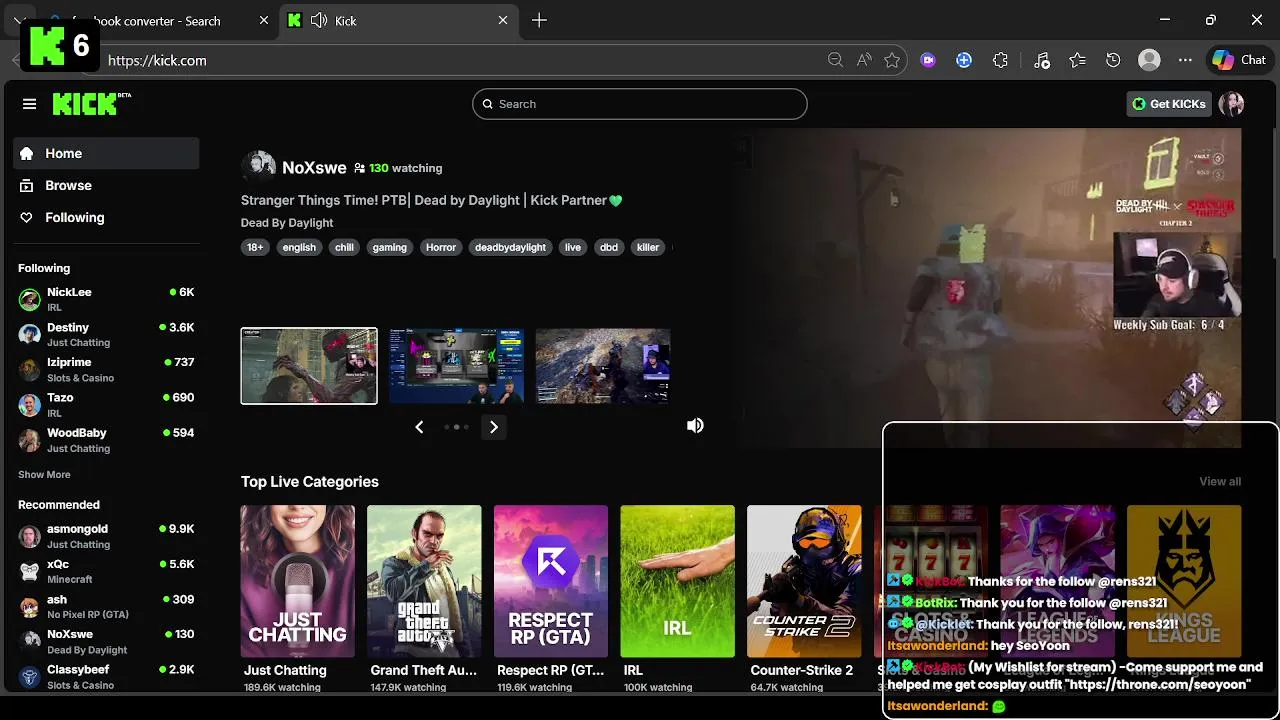1280x720 pixels.
Task: Close the Kick browser tab
Action: click(x=503, y=20)
